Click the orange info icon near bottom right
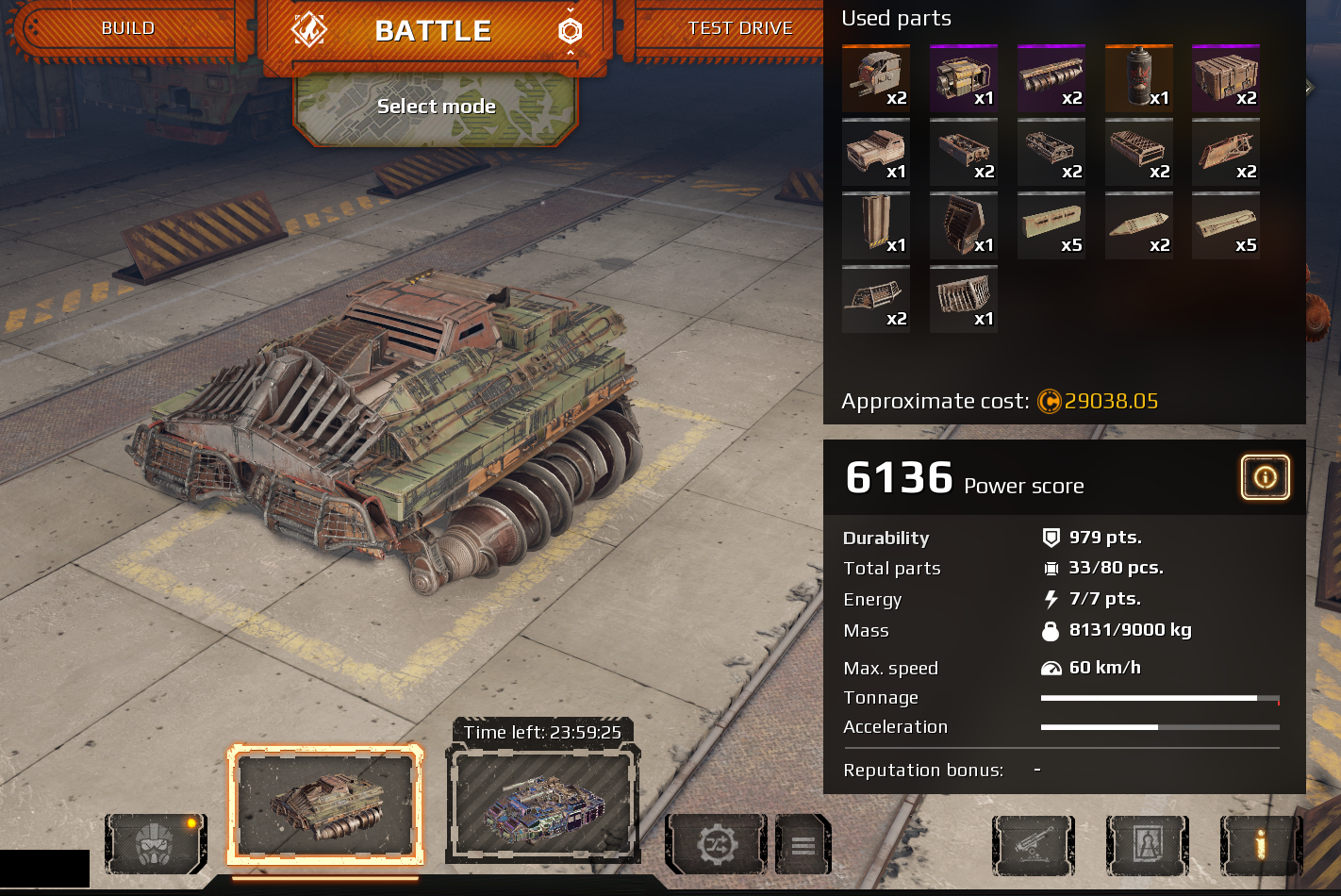The image size is (1341, 896). pyautogui.click(x=1261, y=845)
